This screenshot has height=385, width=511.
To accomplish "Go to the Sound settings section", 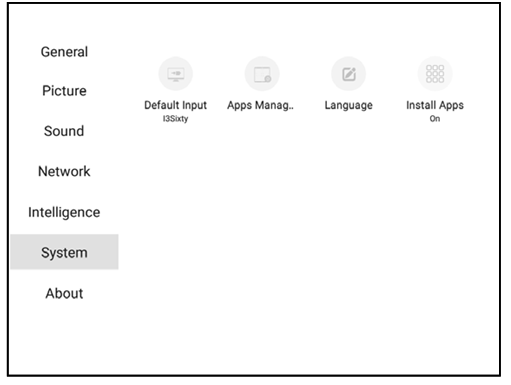I will tap(64, 131).
